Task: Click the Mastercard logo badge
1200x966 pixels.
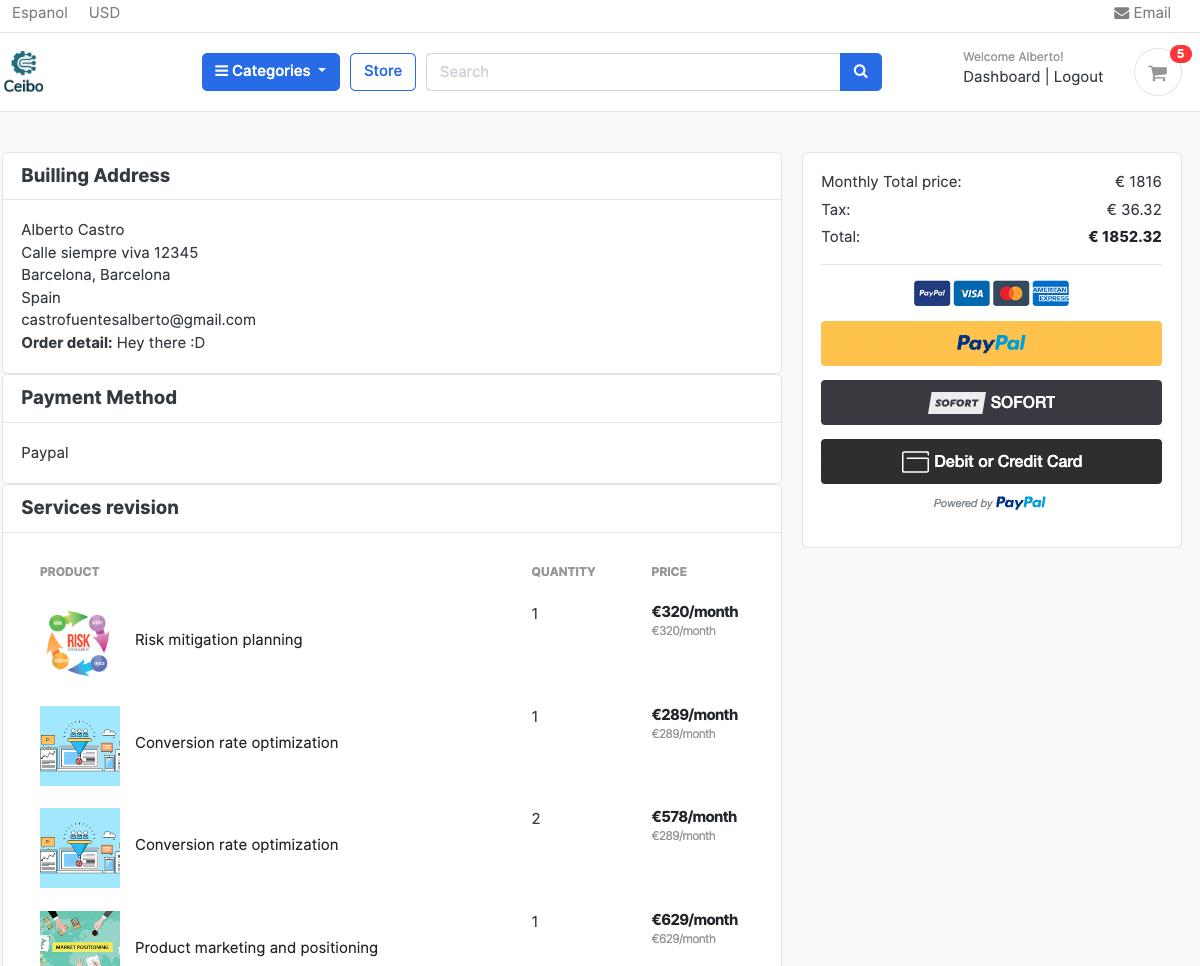Action: pyautogui.click(x=1011, y=293)
